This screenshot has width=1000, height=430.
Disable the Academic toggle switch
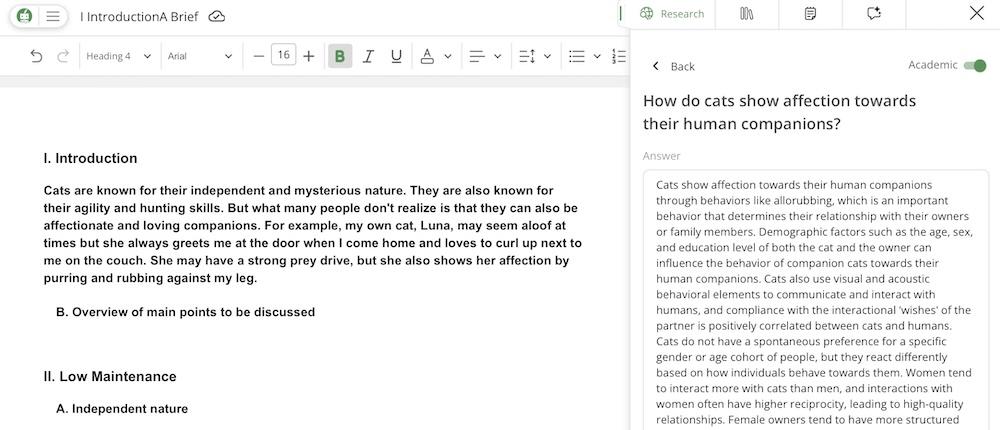[974, 66]
